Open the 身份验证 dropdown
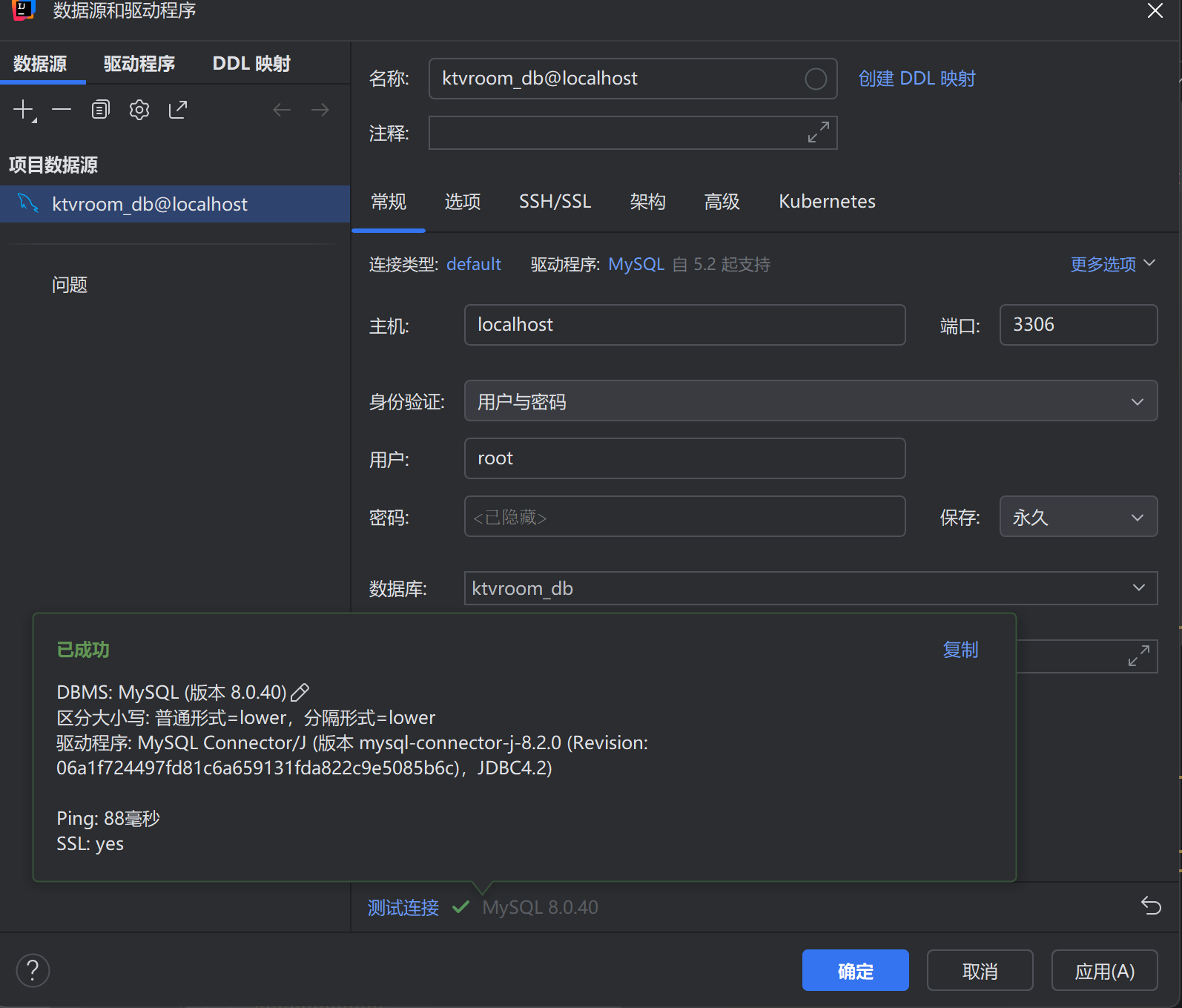 (x=810, y=401)
